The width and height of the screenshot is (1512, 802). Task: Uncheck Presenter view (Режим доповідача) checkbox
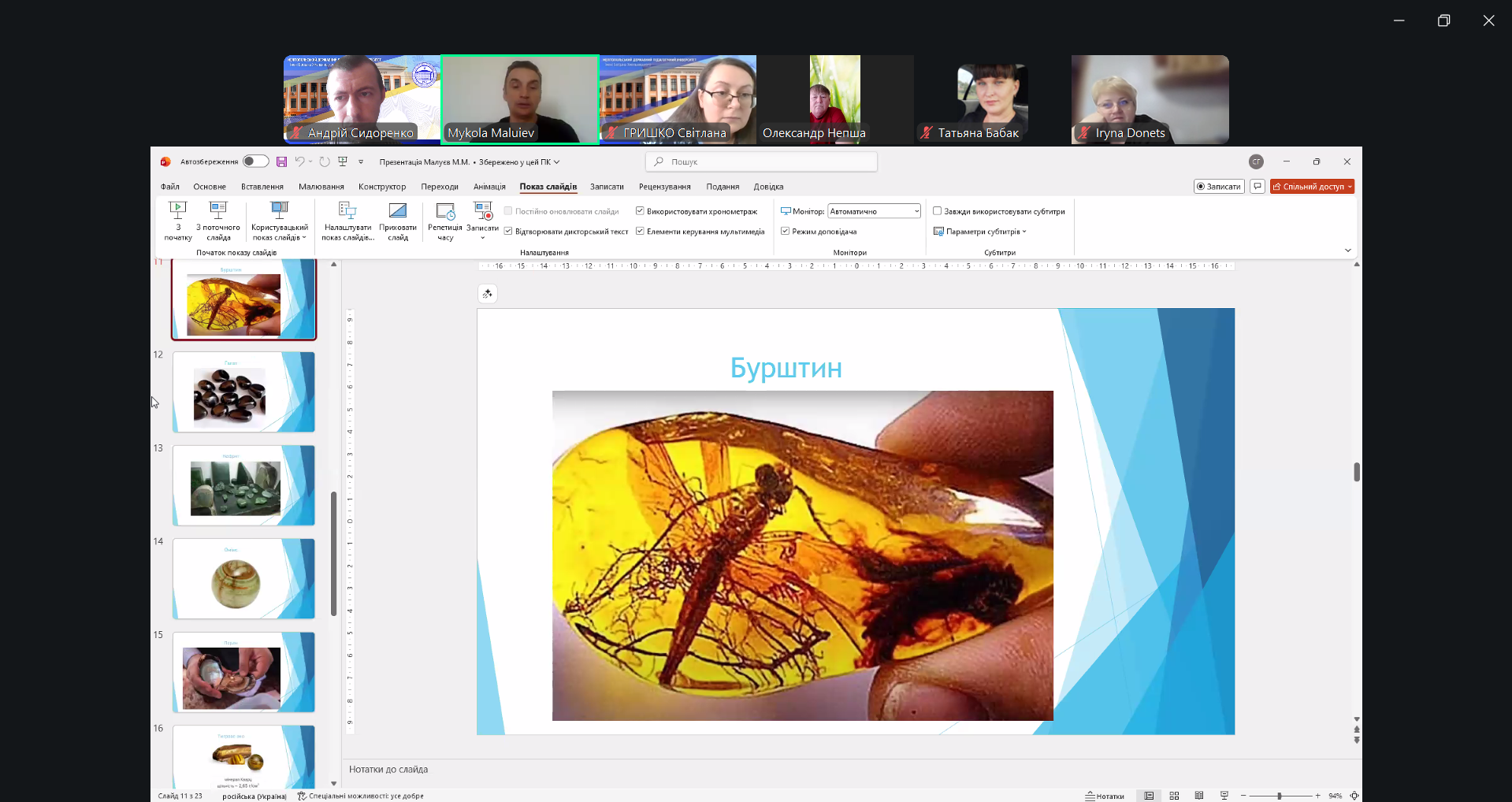pyautogui.click(x=786, y=232)
